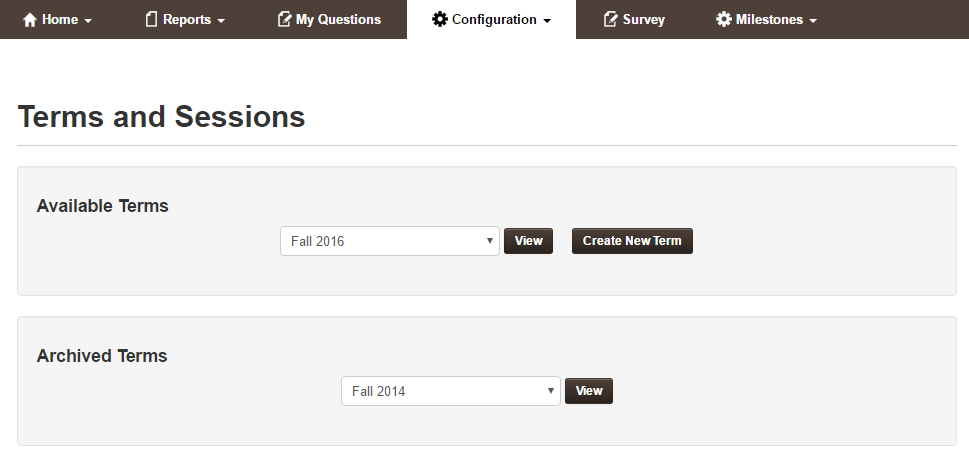
Task: Click the Create New Term button
Action: tap(632, 241)
